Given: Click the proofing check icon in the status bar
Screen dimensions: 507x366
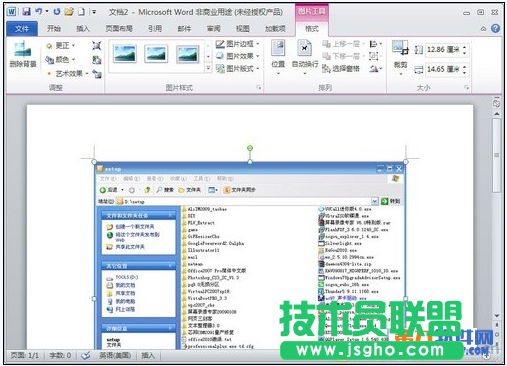Looking at the screenshot, I should coord(86,355).
